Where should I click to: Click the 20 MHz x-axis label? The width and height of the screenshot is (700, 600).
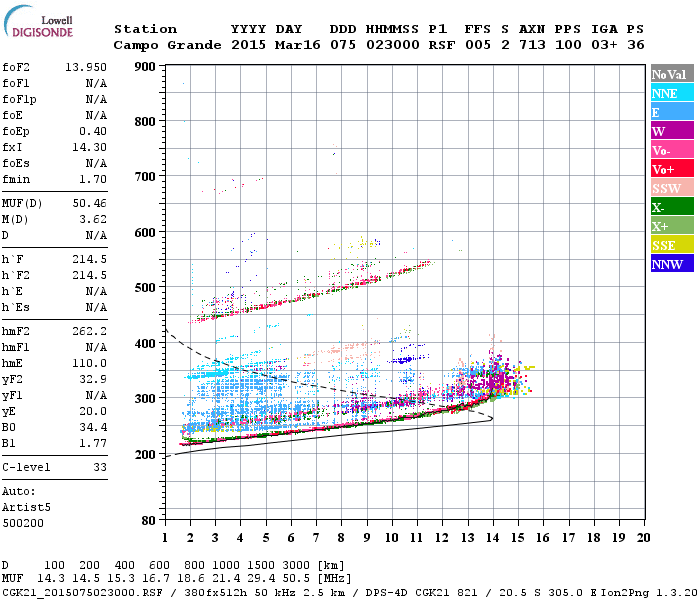coord(643,538)
